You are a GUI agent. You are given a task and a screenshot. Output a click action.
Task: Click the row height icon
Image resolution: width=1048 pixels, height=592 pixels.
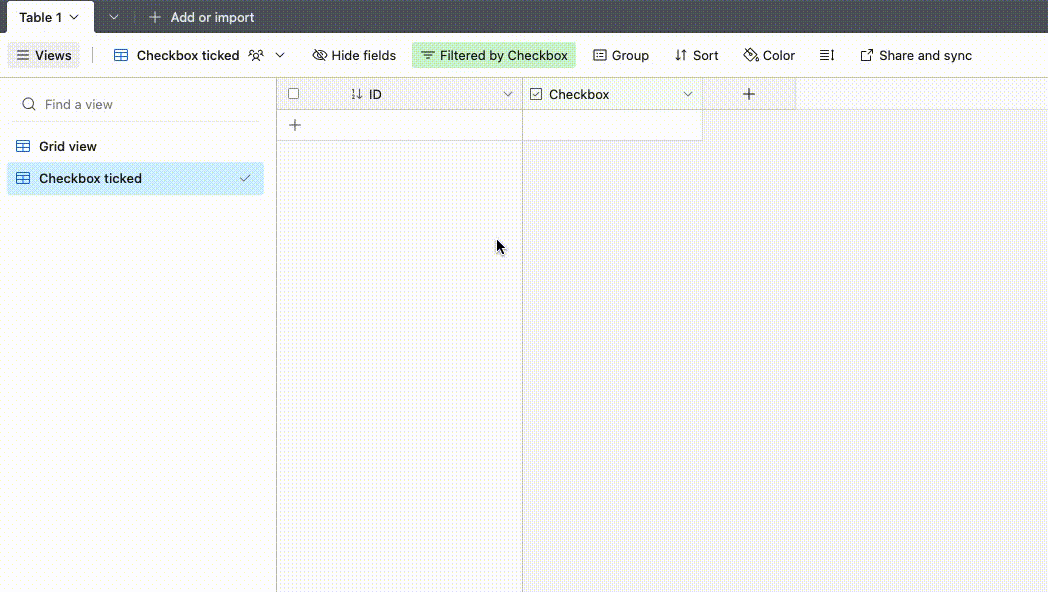[827, 55]
